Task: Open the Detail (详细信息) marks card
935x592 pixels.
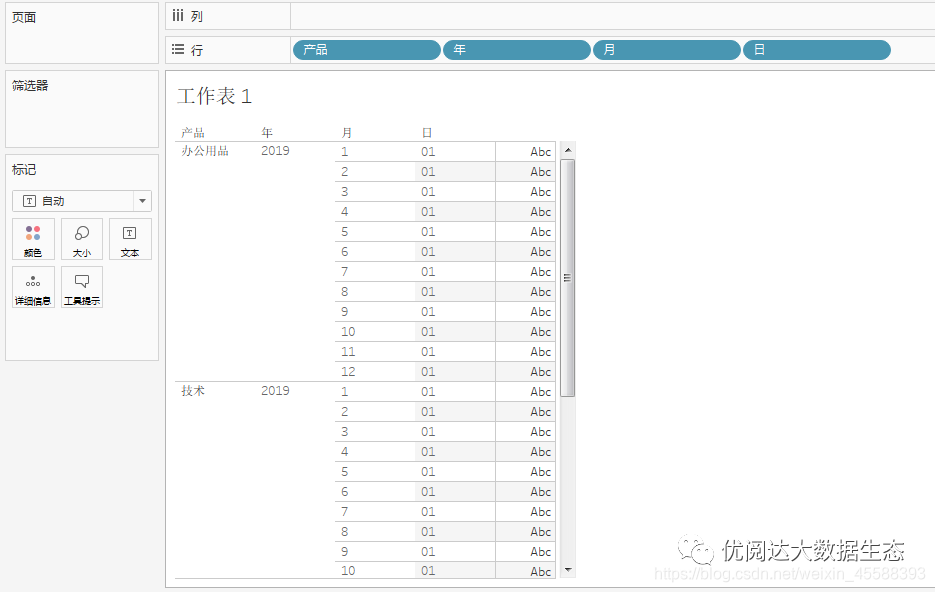Action: tap(33, 287)
